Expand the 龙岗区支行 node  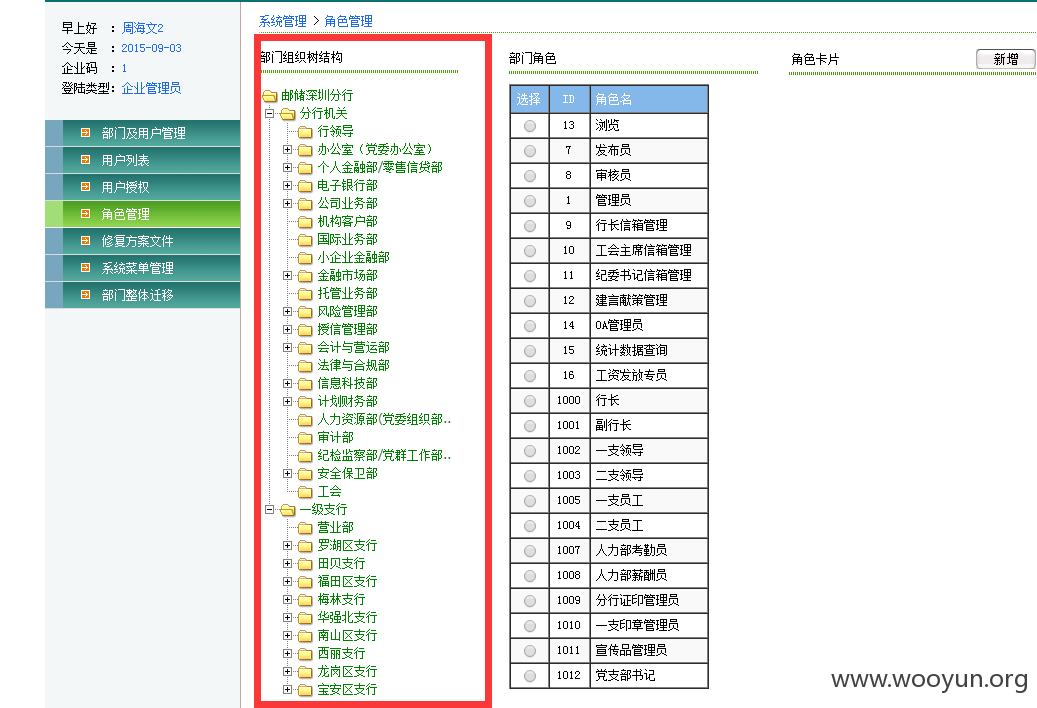point(287,672)
